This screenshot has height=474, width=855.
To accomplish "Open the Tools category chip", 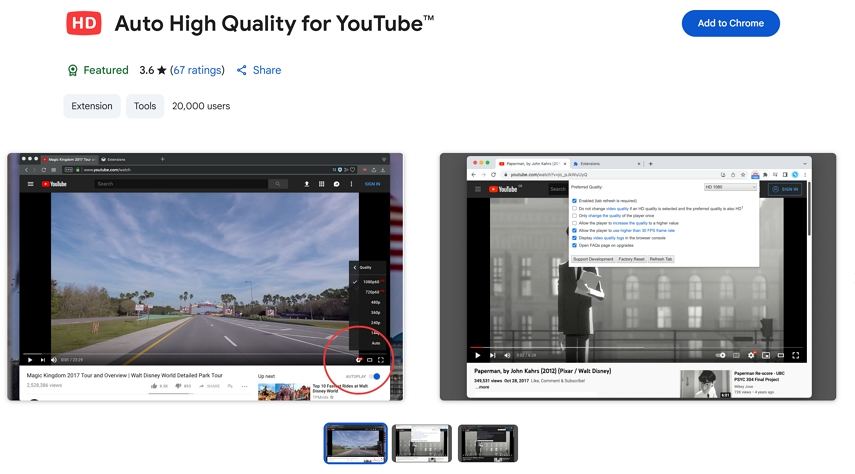I will (x=145, y=106).
